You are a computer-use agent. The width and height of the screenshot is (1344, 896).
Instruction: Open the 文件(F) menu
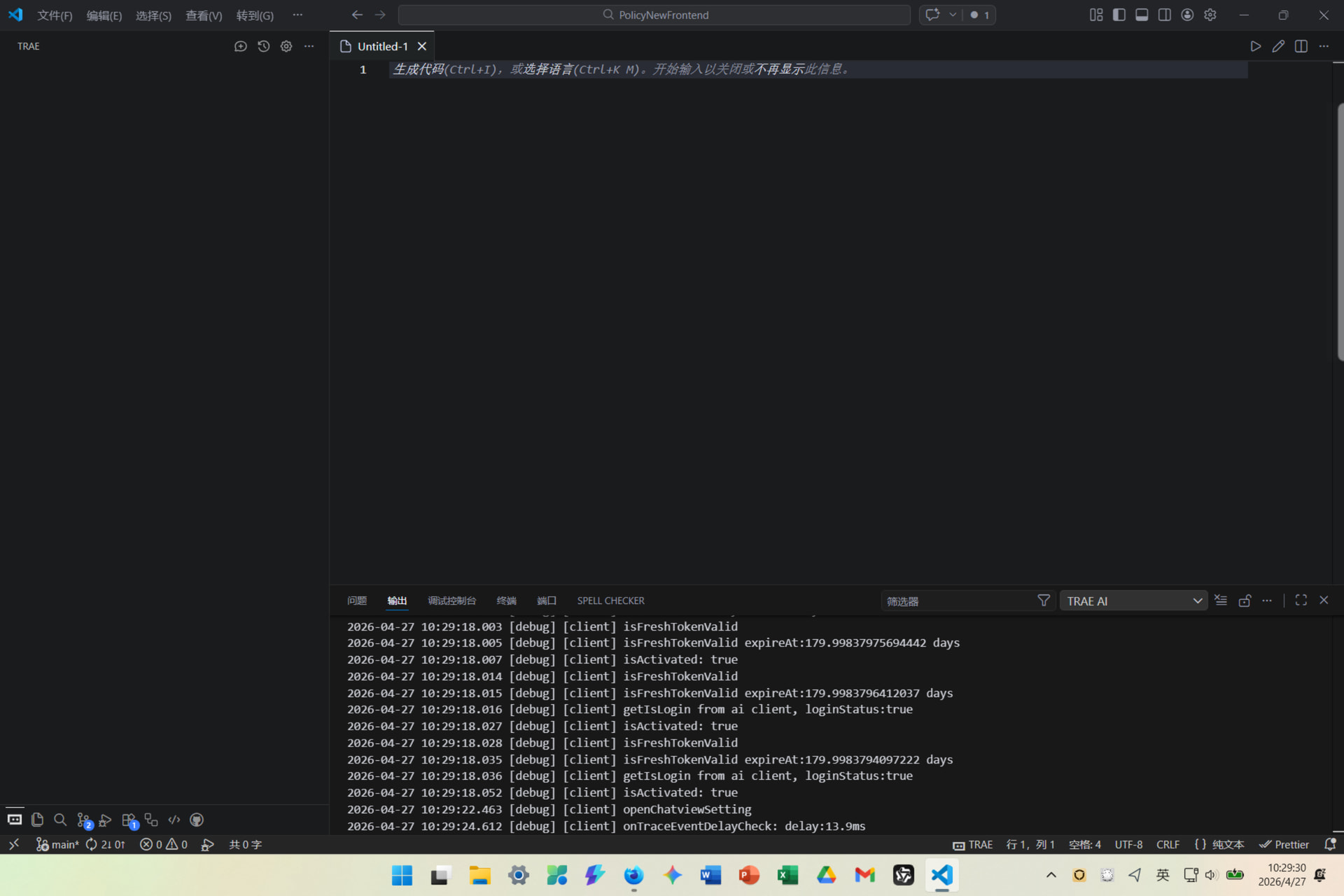(55, 15)
